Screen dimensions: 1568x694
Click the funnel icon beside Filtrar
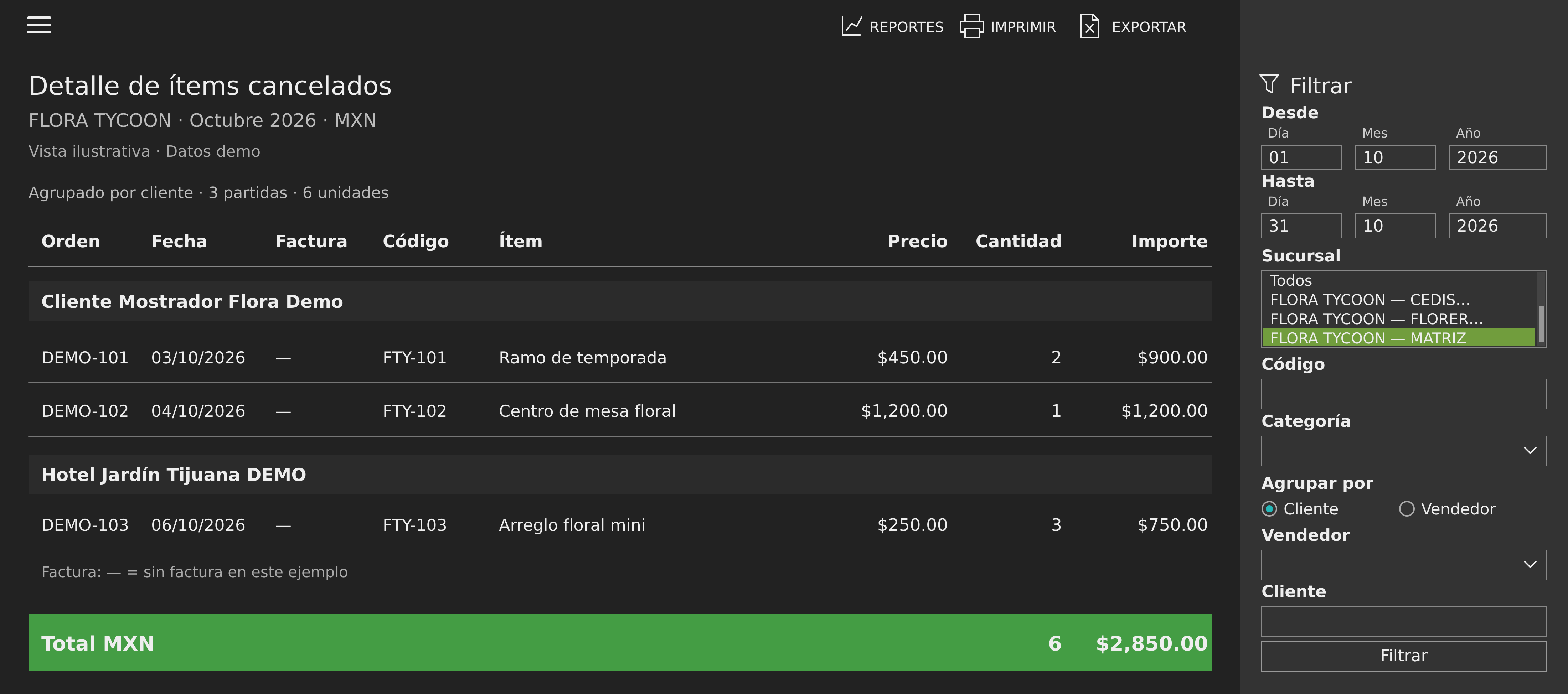(1269, 84)
